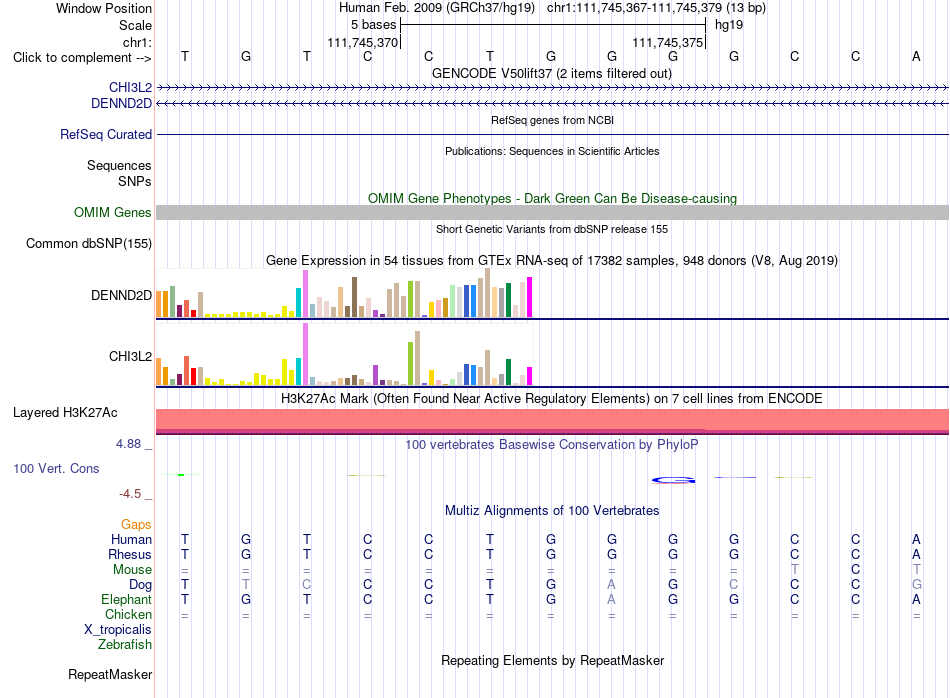
Task: Click the X_tropicalis species row label
Action: (x=118, y=630)
